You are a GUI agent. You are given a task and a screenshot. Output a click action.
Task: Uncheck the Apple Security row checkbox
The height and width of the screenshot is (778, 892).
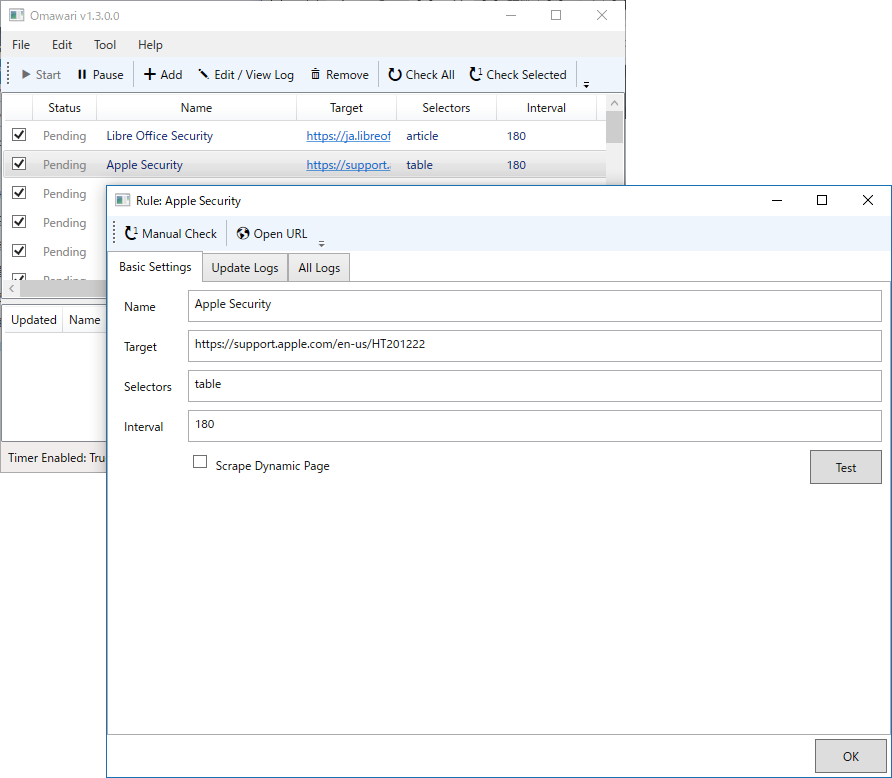(19, 163)
